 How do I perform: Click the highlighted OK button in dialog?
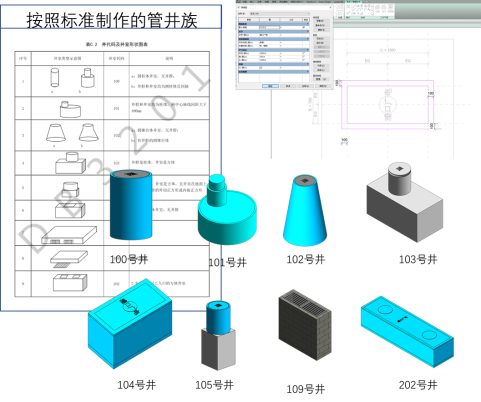pyautogui.click(x=270, y=86)
